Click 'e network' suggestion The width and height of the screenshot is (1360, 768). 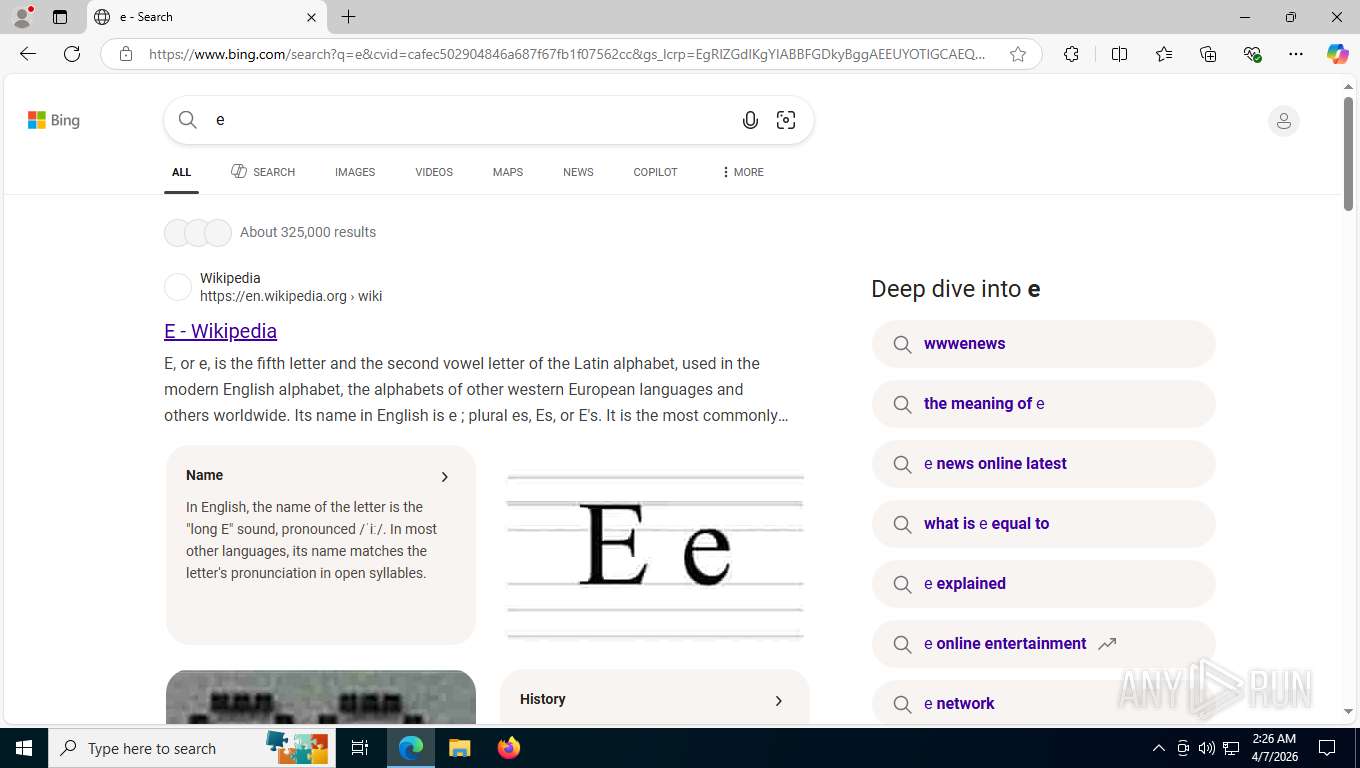pyautogui.click(x=1043, y=703)
